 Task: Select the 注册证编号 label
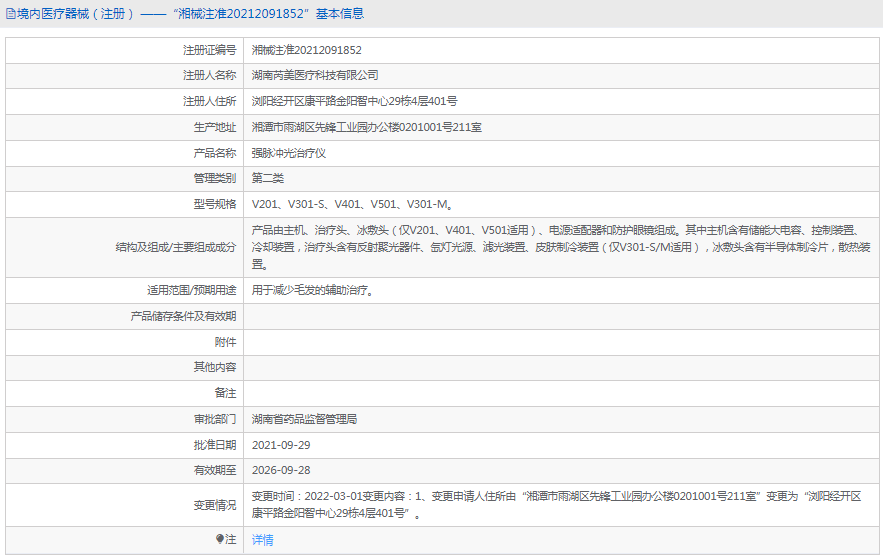pyautogui.click(x=209, y=50)
